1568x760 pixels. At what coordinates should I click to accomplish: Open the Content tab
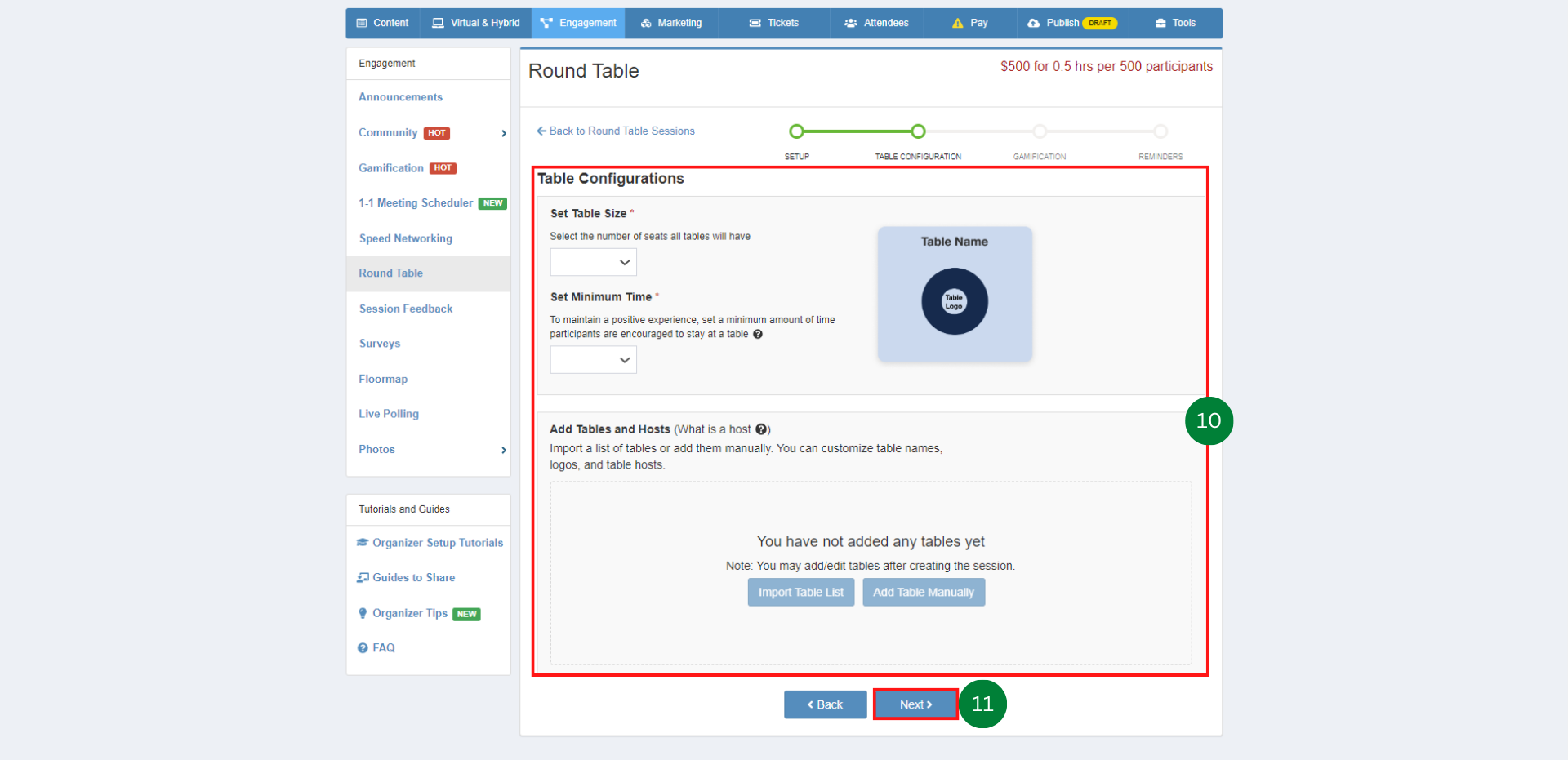pos(382,23)
